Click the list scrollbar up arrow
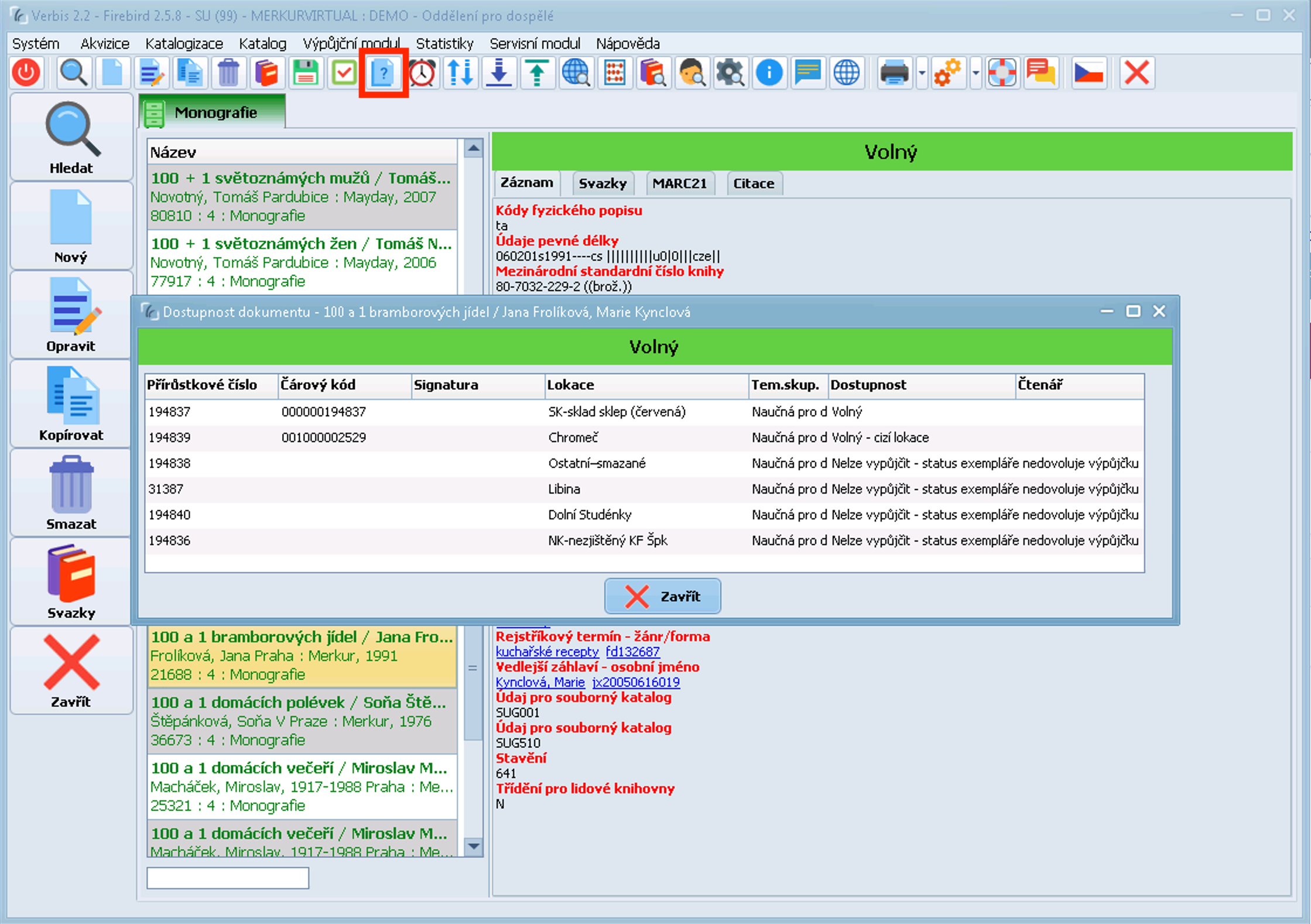The image size is (1311, 924). 473,149
